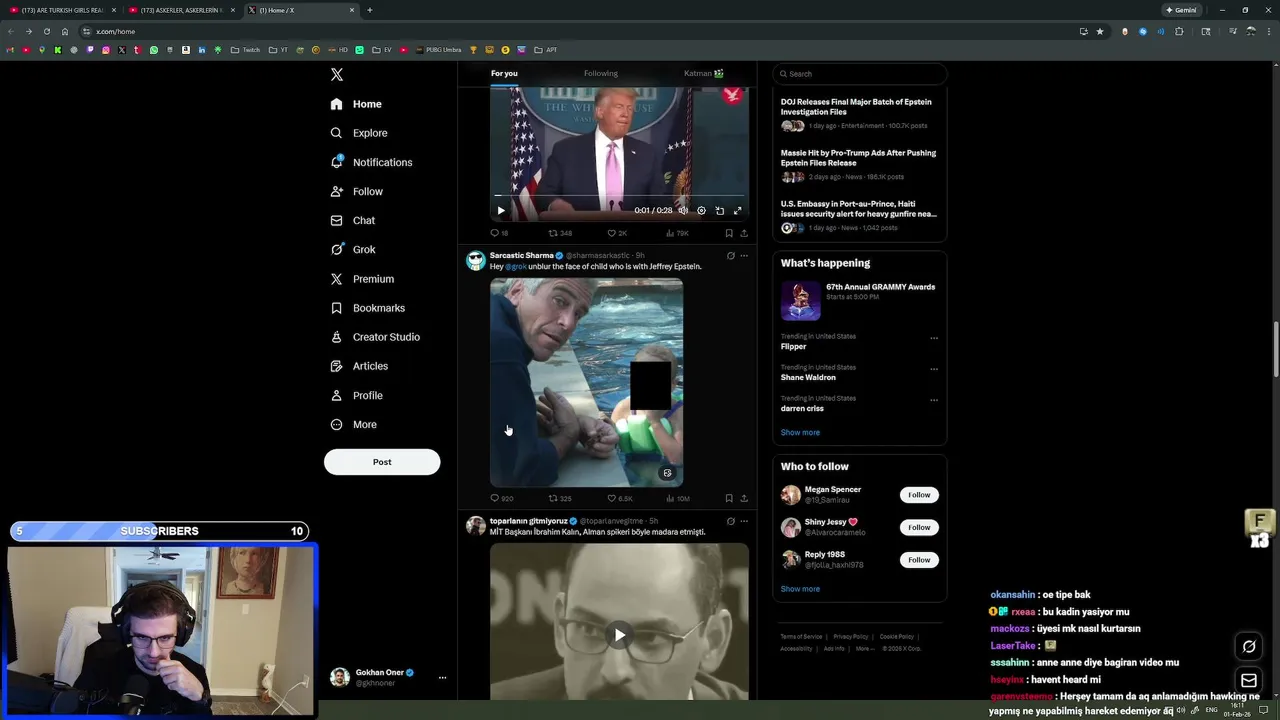This screenshot has height=720, width=1280.
Task: Seek the video progress bar
Action: tap(619, 196)
